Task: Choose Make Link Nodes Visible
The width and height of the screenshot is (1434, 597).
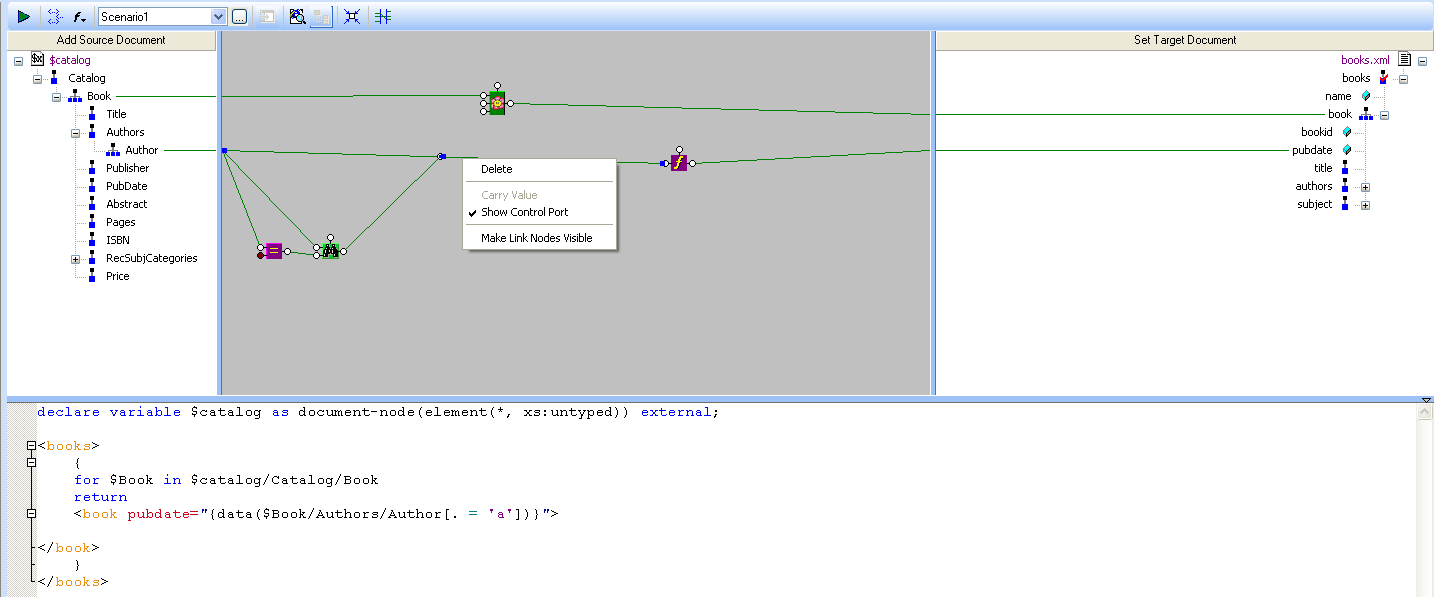Action: (536, 238)
